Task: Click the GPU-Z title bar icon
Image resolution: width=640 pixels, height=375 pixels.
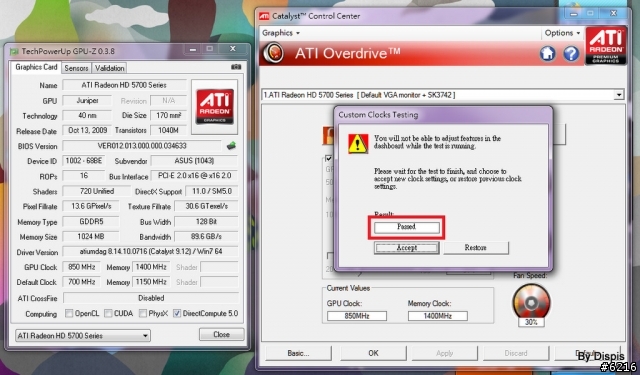Action: pyautogui.click(x=14, y=51)
